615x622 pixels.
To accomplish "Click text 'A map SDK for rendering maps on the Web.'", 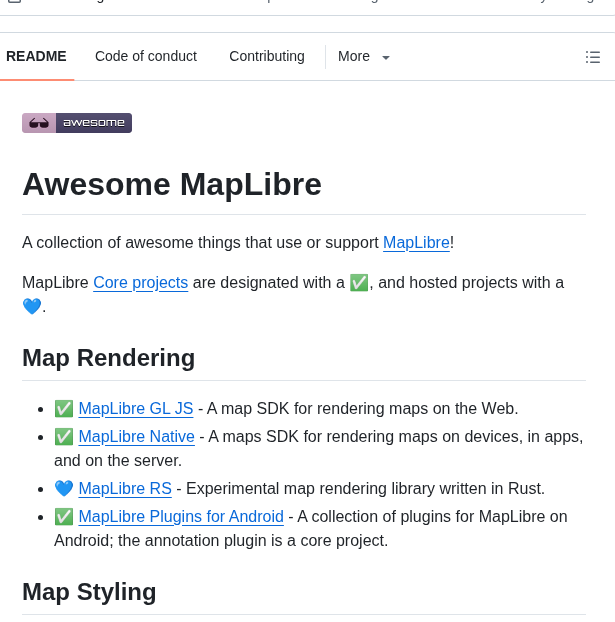I will [363, 409].
